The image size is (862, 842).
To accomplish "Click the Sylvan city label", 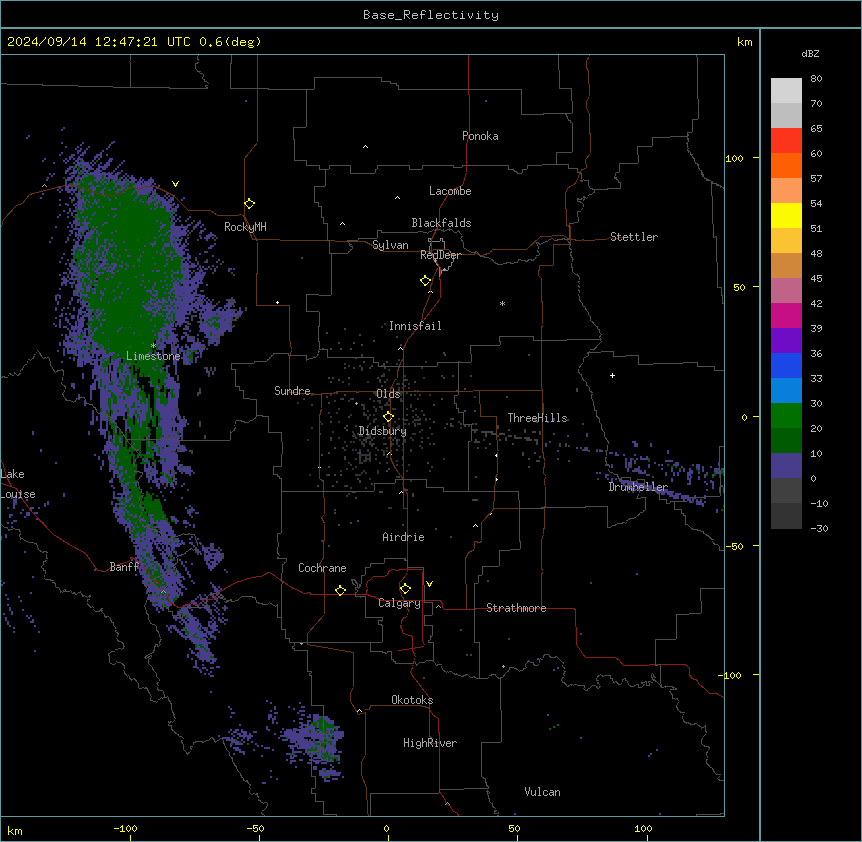I will [390, 245].
